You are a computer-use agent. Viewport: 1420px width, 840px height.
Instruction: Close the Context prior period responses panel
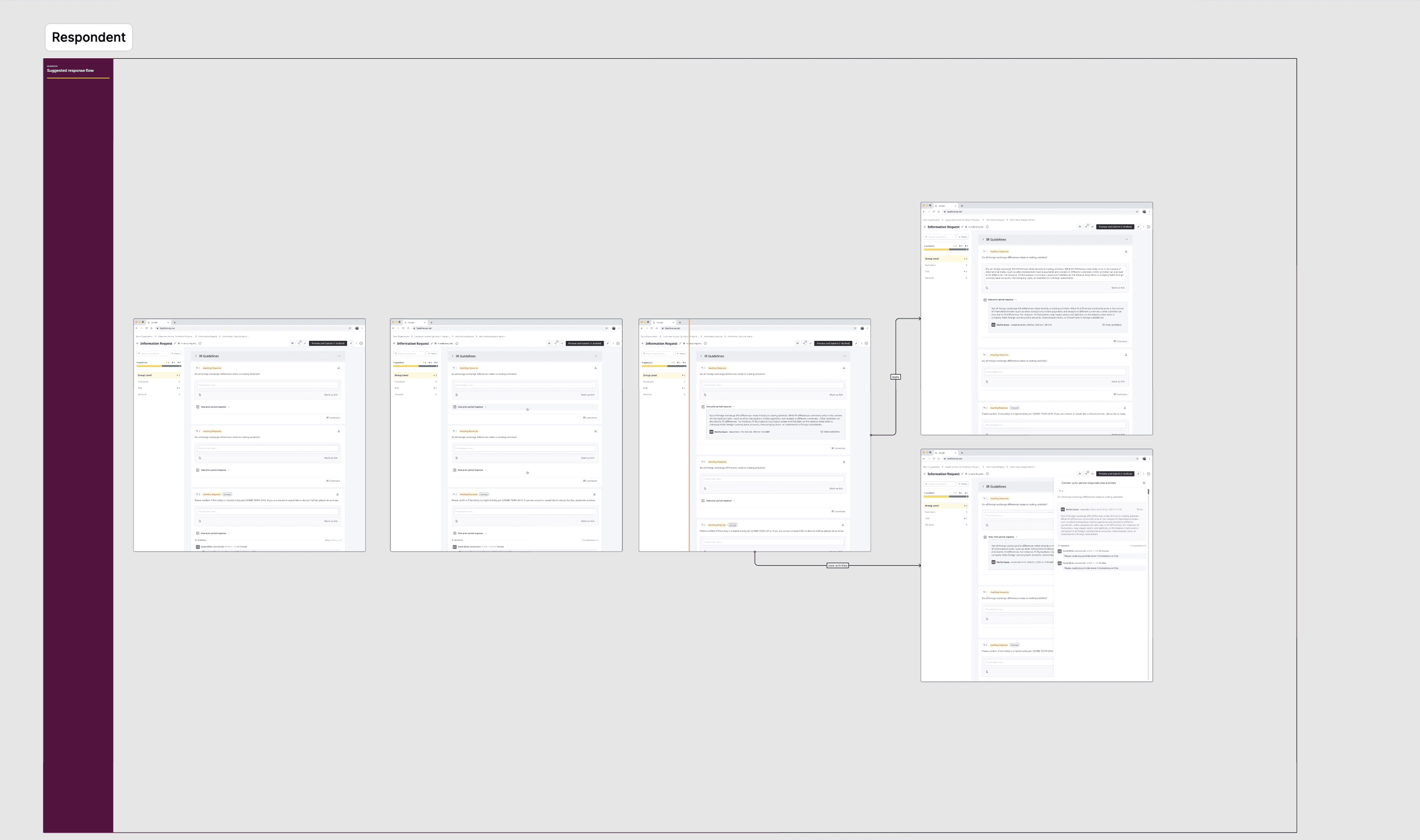click(x=1144, y=483)
